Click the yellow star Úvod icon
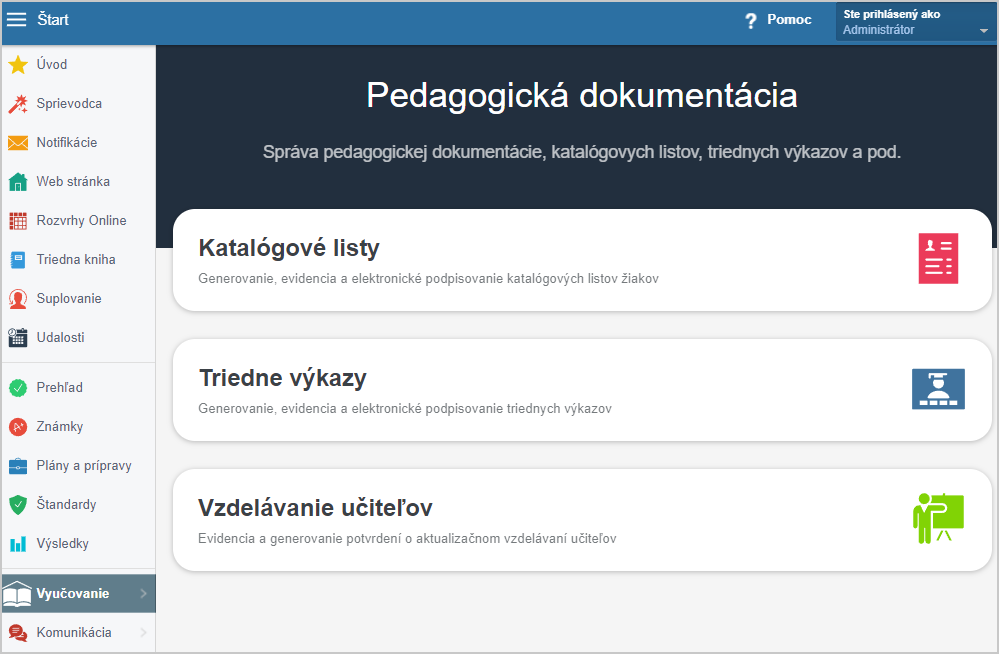 pos(18,64)
